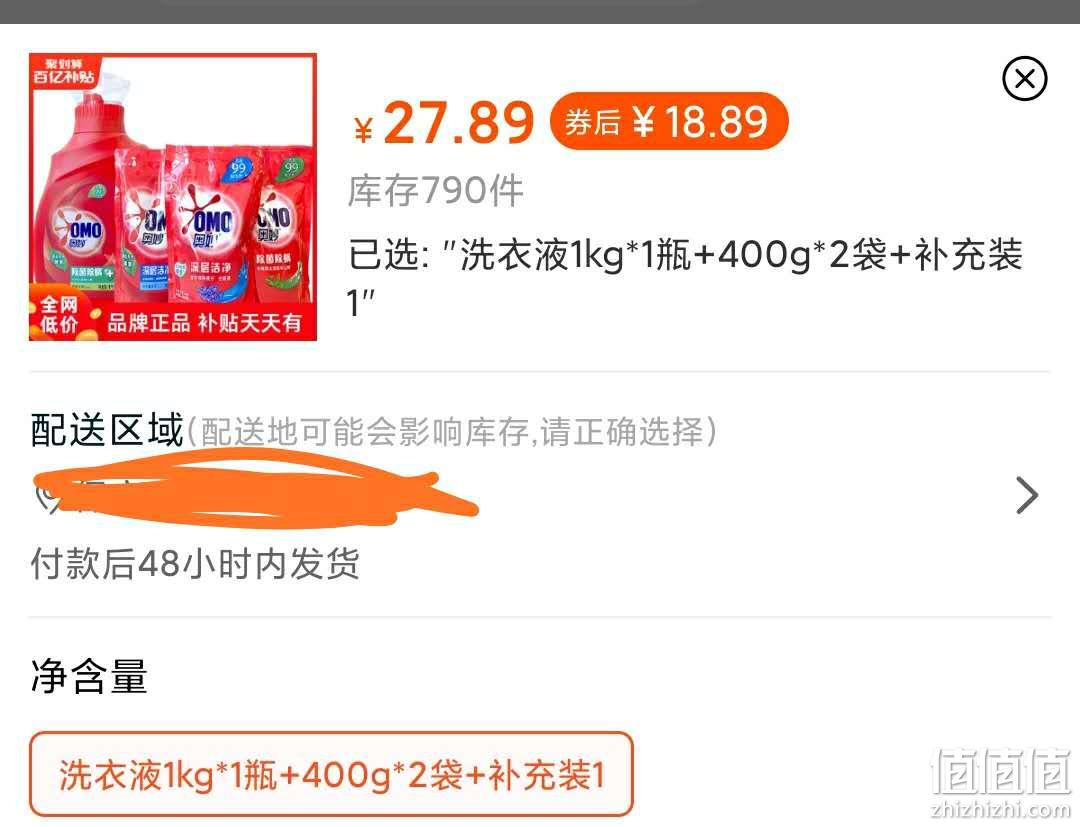Click the 配送区域 section heading
The height and width of the screenshot is (827, 1080).
[x=107, y=430]
